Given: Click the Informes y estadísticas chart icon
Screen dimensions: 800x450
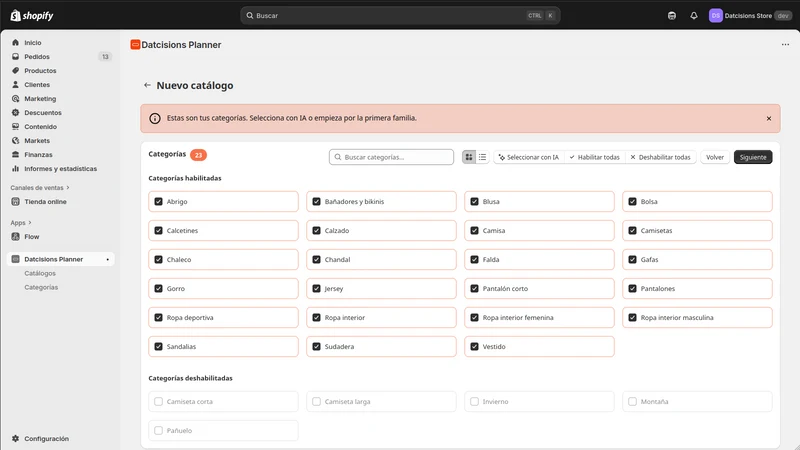Looking at the screenshot, I should click(x=15, y=169).
